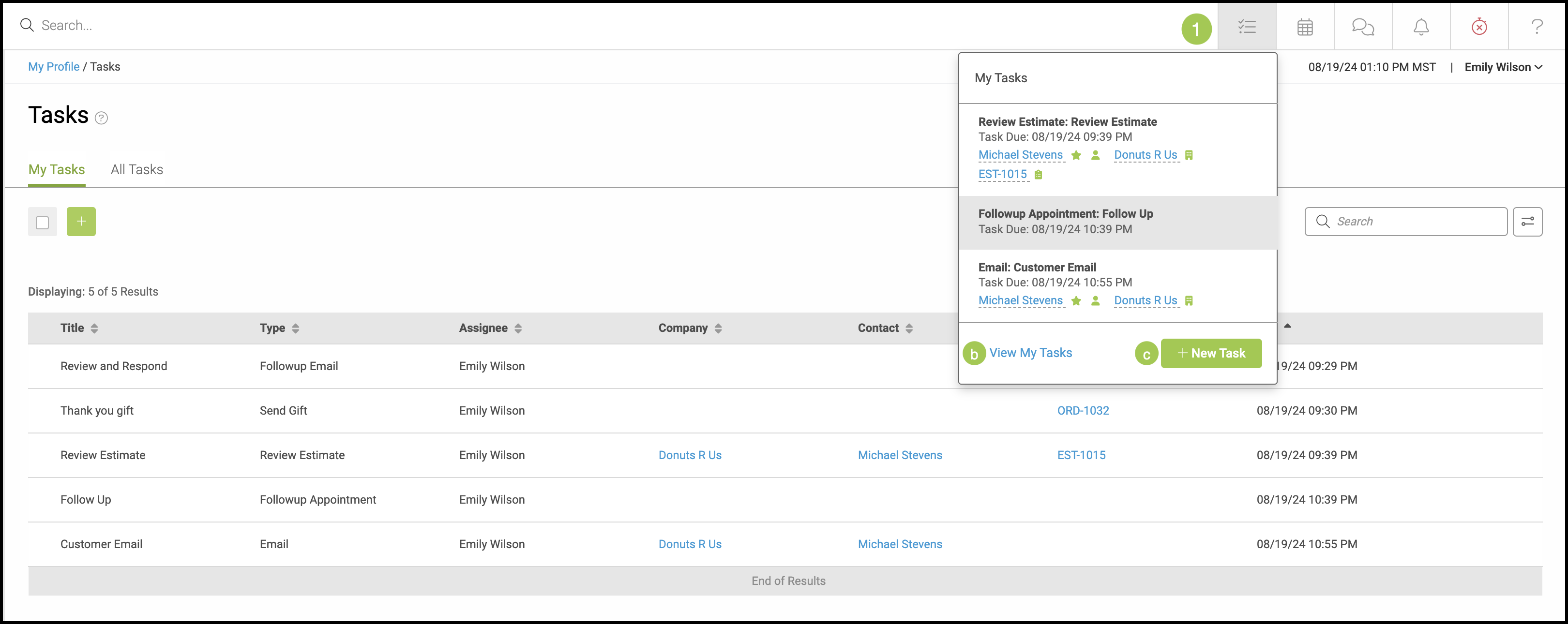Image resolution: width=1568 pixels, height=627 pixels.
Task: Click the green New Task button
Action: [x=1211, y=353]
